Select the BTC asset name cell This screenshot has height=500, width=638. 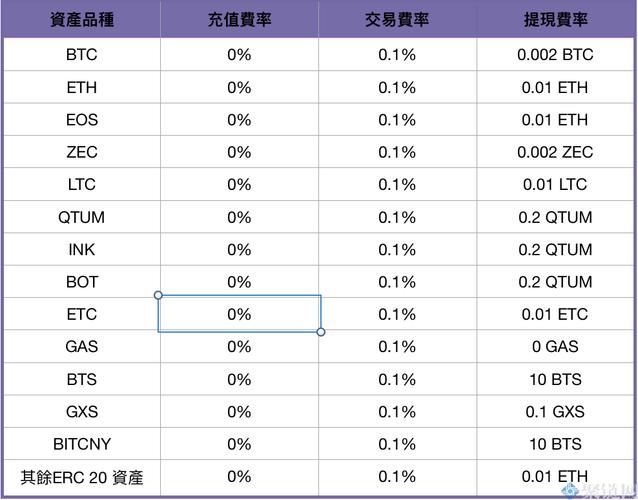click(82, 55)
